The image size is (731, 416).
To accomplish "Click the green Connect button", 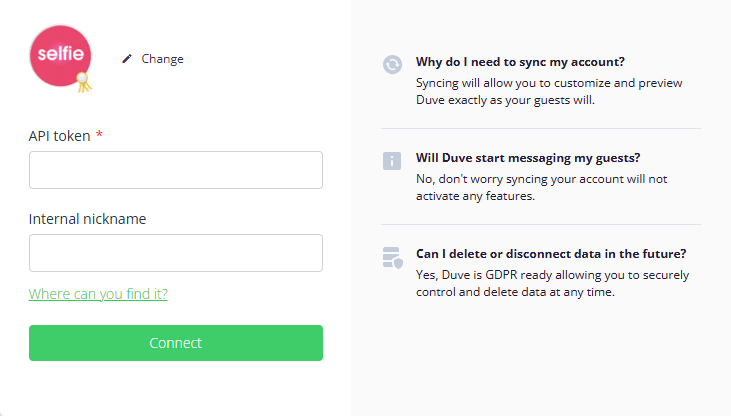I will pos(176,343).
